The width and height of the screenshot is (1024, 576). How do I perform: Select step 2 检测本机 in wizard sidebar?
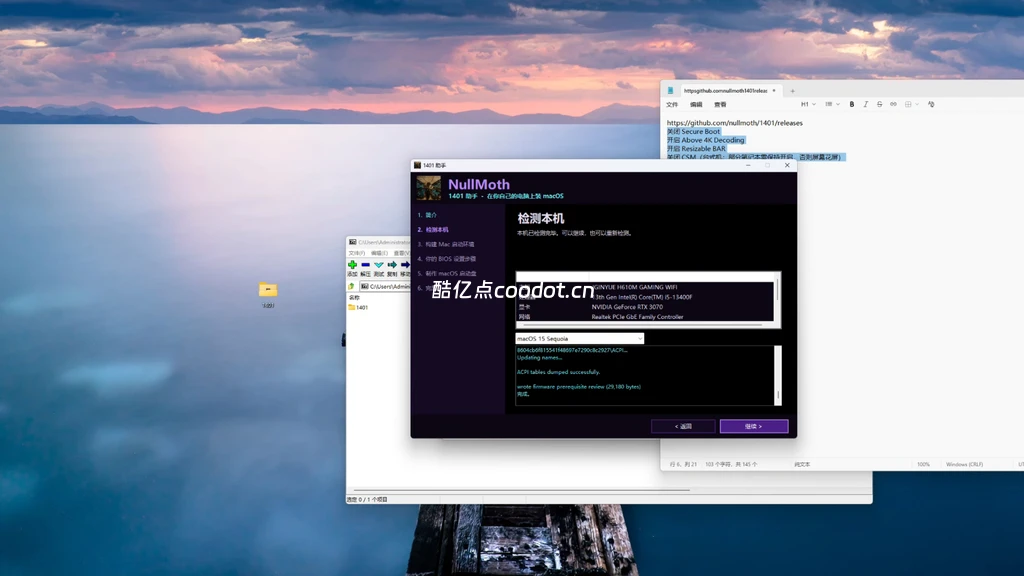[x=433, y=229]
